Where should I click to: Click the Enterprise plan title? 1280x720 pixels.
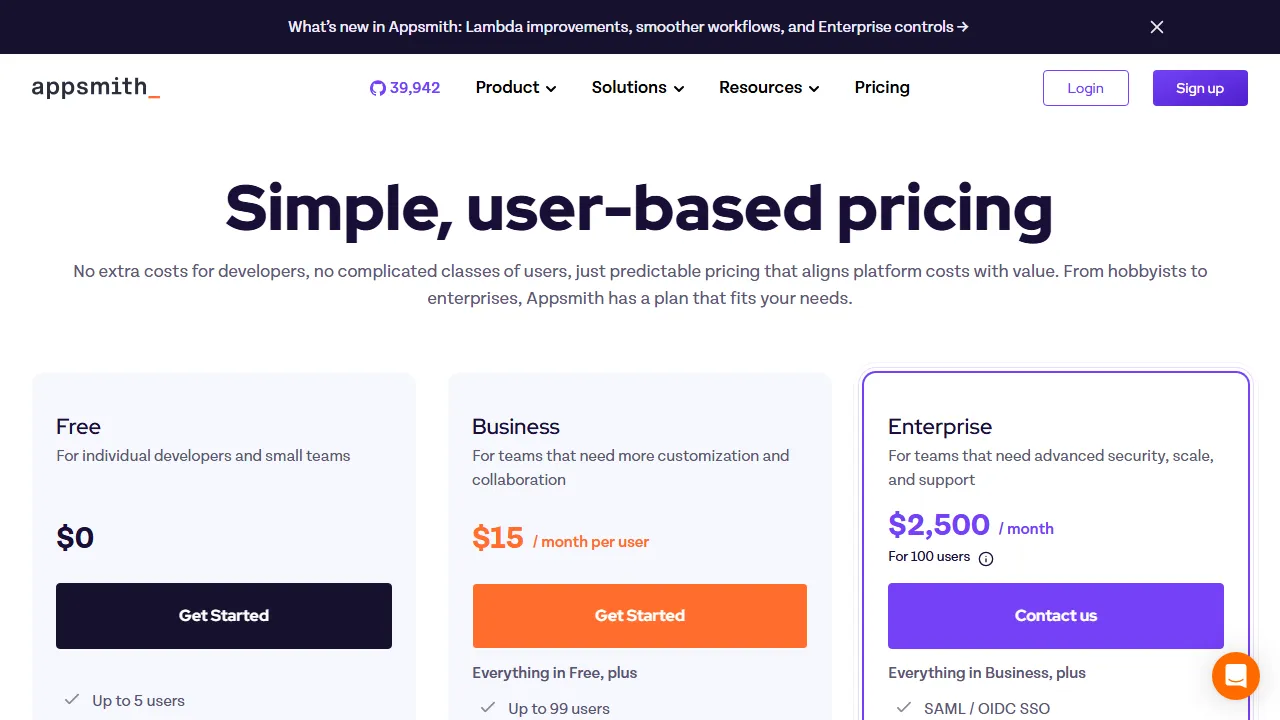(940, 427)
